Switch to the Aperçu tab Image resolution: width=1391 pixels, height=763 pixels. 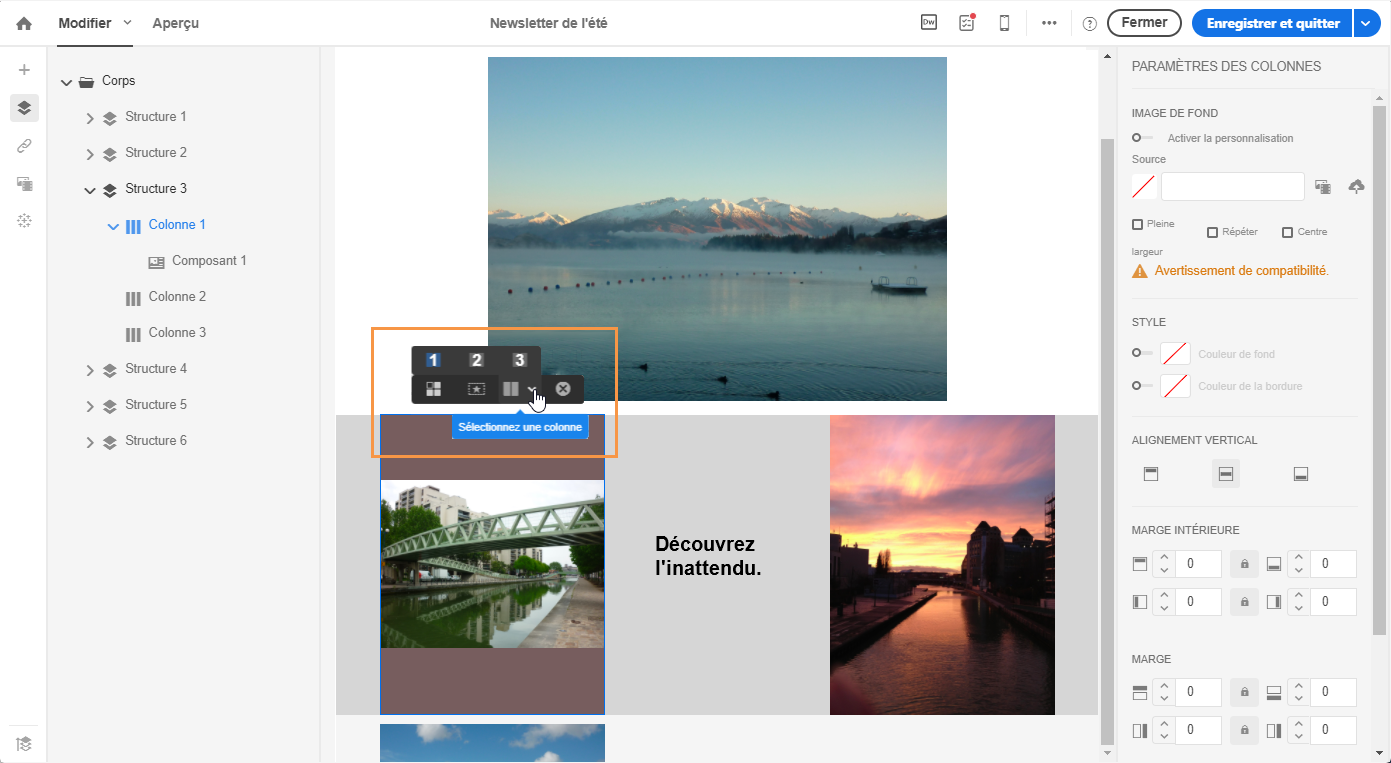[x=175, y=23]
